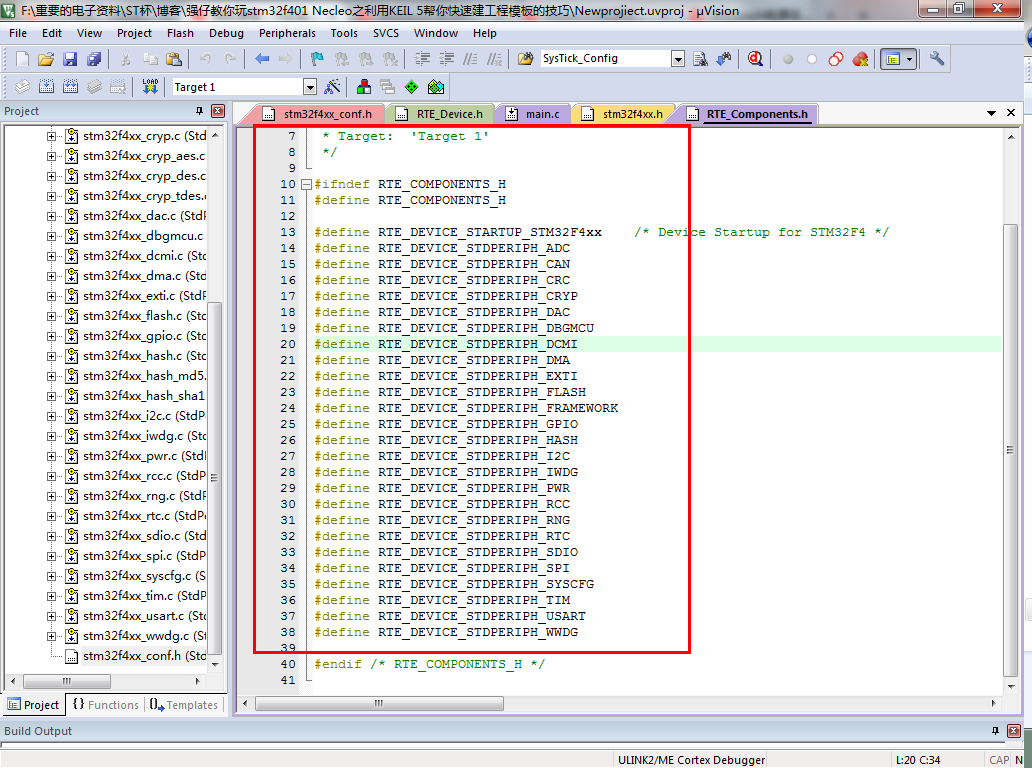Click the Download LOAD flash icon

click(x=150, y=87)
